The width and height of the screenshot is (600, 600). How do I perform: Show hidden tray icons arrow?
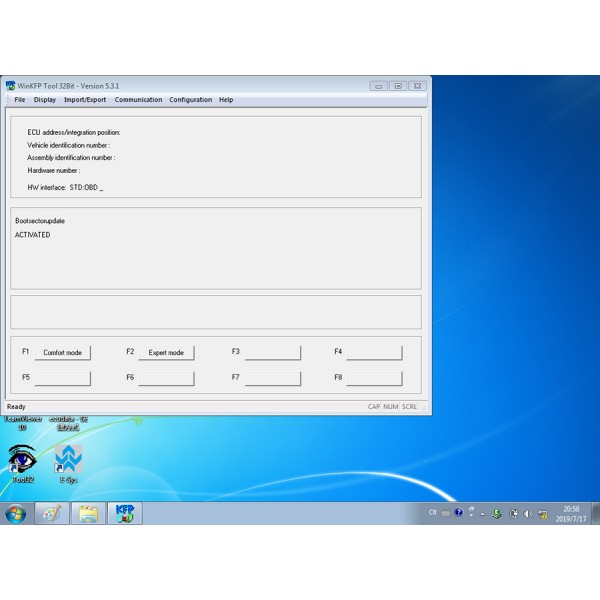(483, 514)
